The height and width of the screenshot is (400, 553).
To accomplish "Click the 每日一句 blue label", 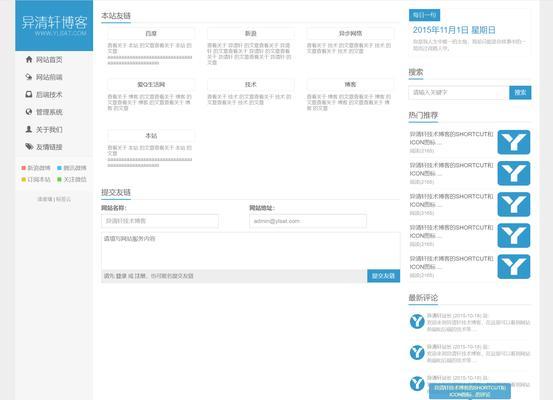I will point(424,15).
